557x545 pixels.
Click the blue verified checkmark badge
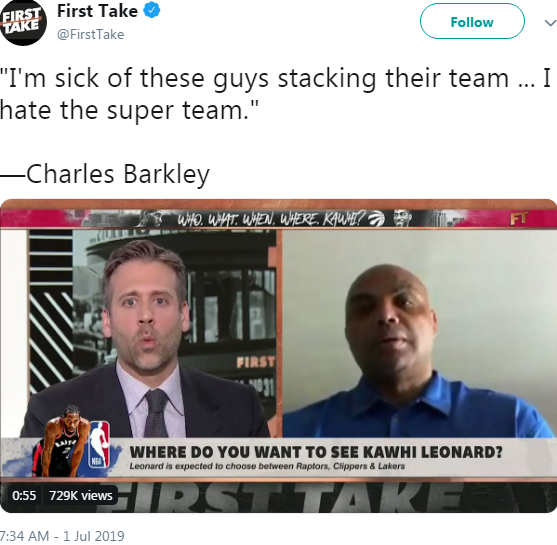click(x=151, y=10)
